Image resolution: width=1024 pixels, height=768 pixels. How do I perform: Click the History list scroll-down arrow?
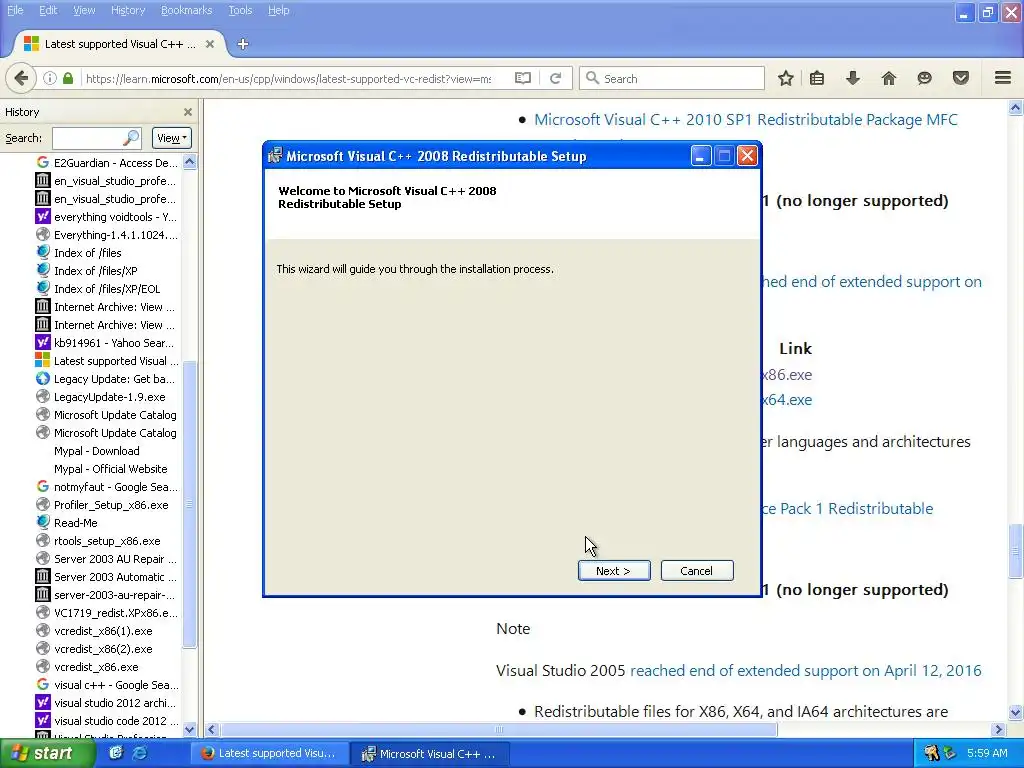point(189,729)
